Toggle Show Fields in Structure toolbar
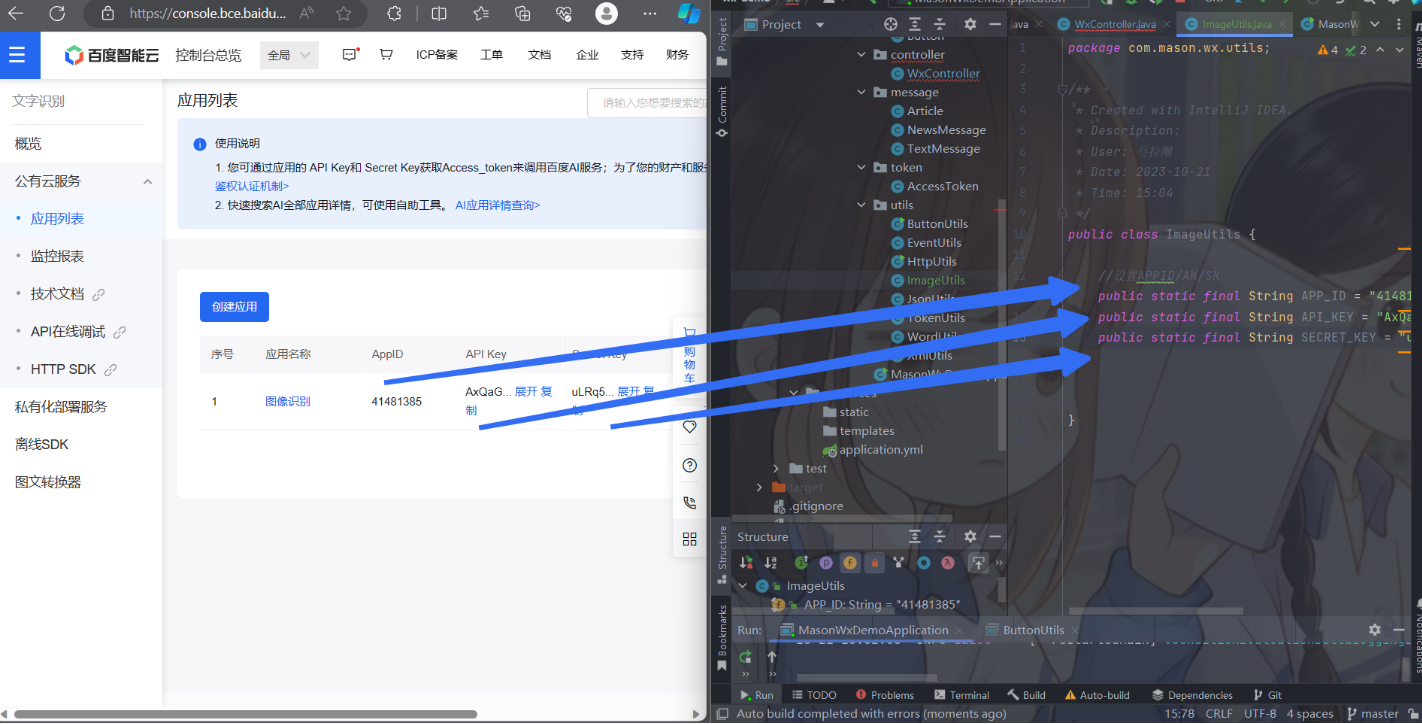This screenshot has height=724, width=1422. (850, 563)
